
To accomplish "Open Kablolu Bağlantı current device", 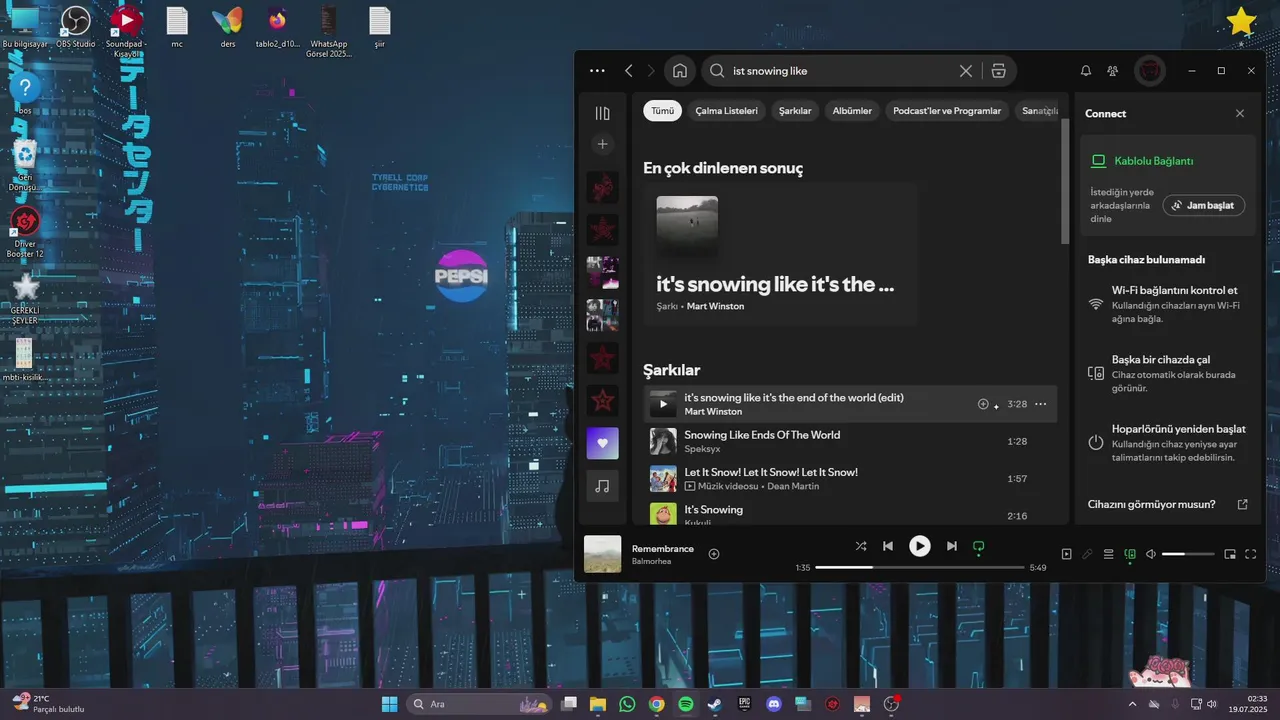I will 1153,161.
